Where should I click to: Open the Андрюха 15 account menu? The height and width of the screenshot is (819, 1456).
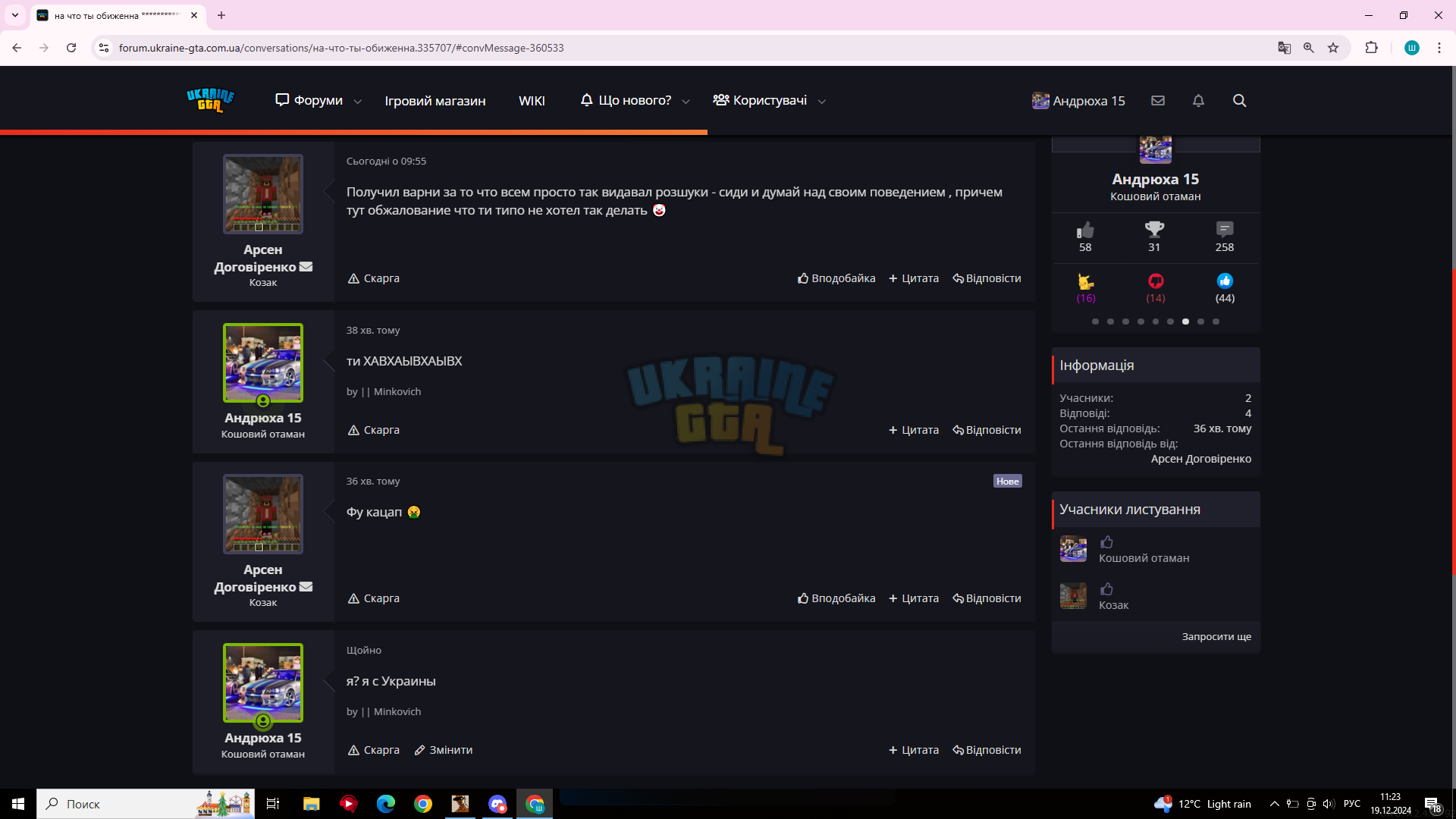tap(1078, 101)
